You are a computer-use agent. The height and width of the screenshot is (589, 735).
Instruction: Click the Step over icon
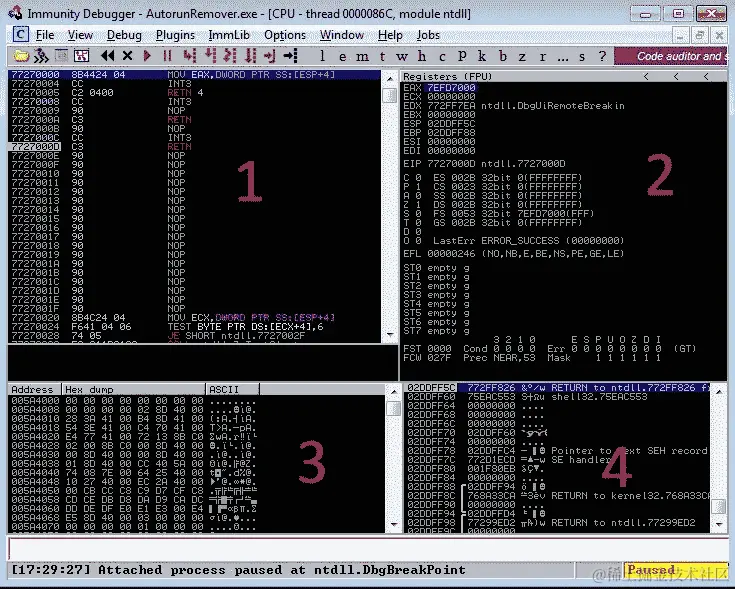(210, 56)
